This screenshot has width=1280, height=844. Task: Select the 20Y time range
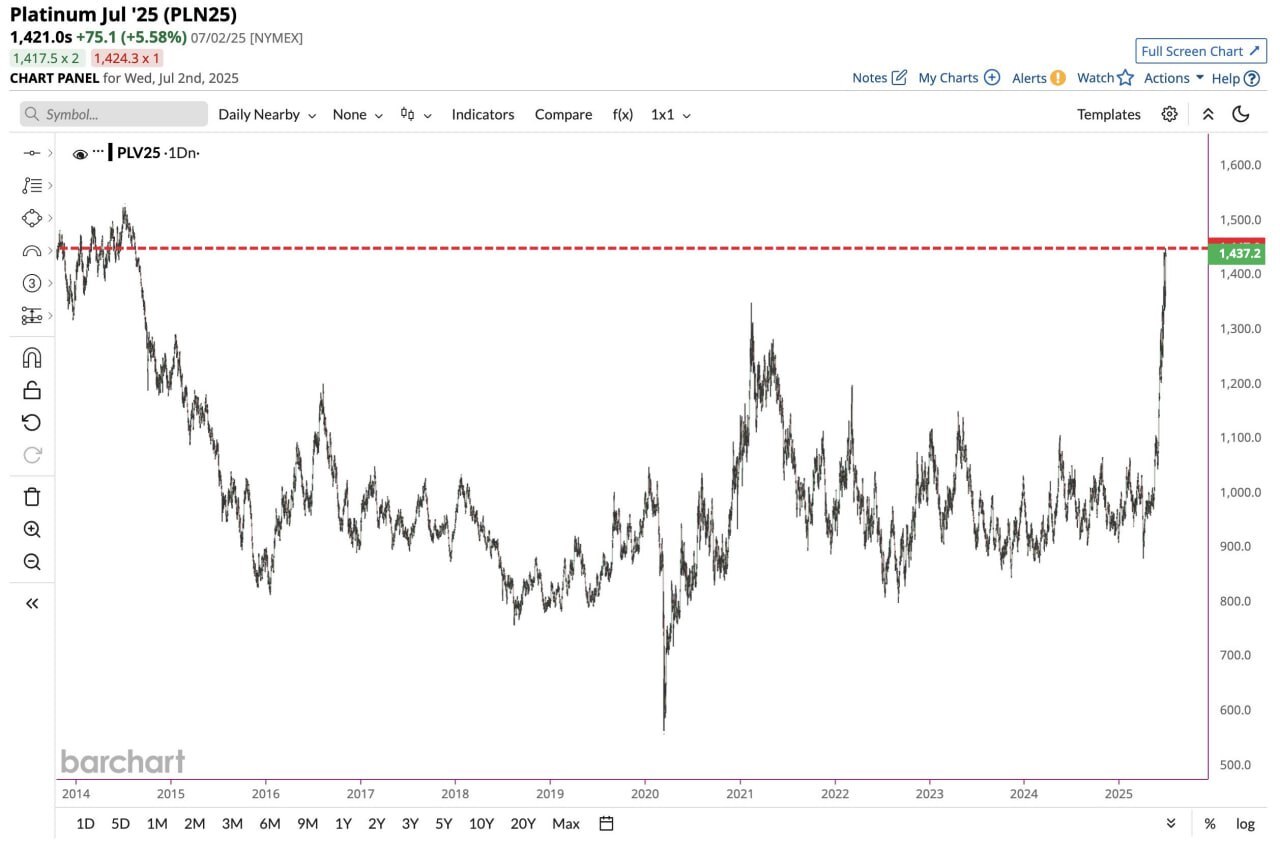click(x=523, y=824)
